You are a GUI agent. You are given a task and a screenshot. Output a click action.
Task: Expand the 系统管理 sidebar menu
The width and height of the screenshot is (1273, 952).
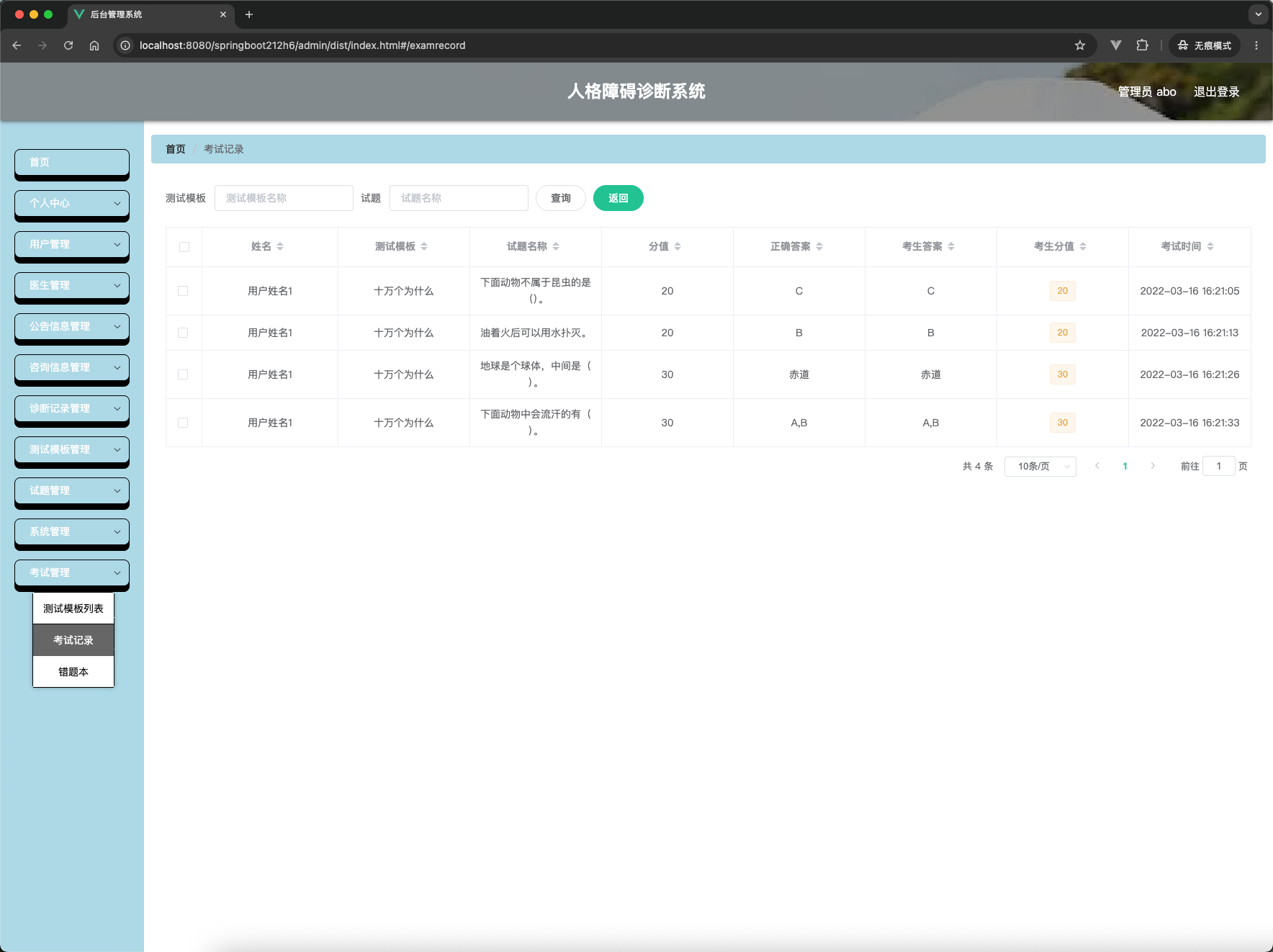pyautogui.click(x=72, y=531)
